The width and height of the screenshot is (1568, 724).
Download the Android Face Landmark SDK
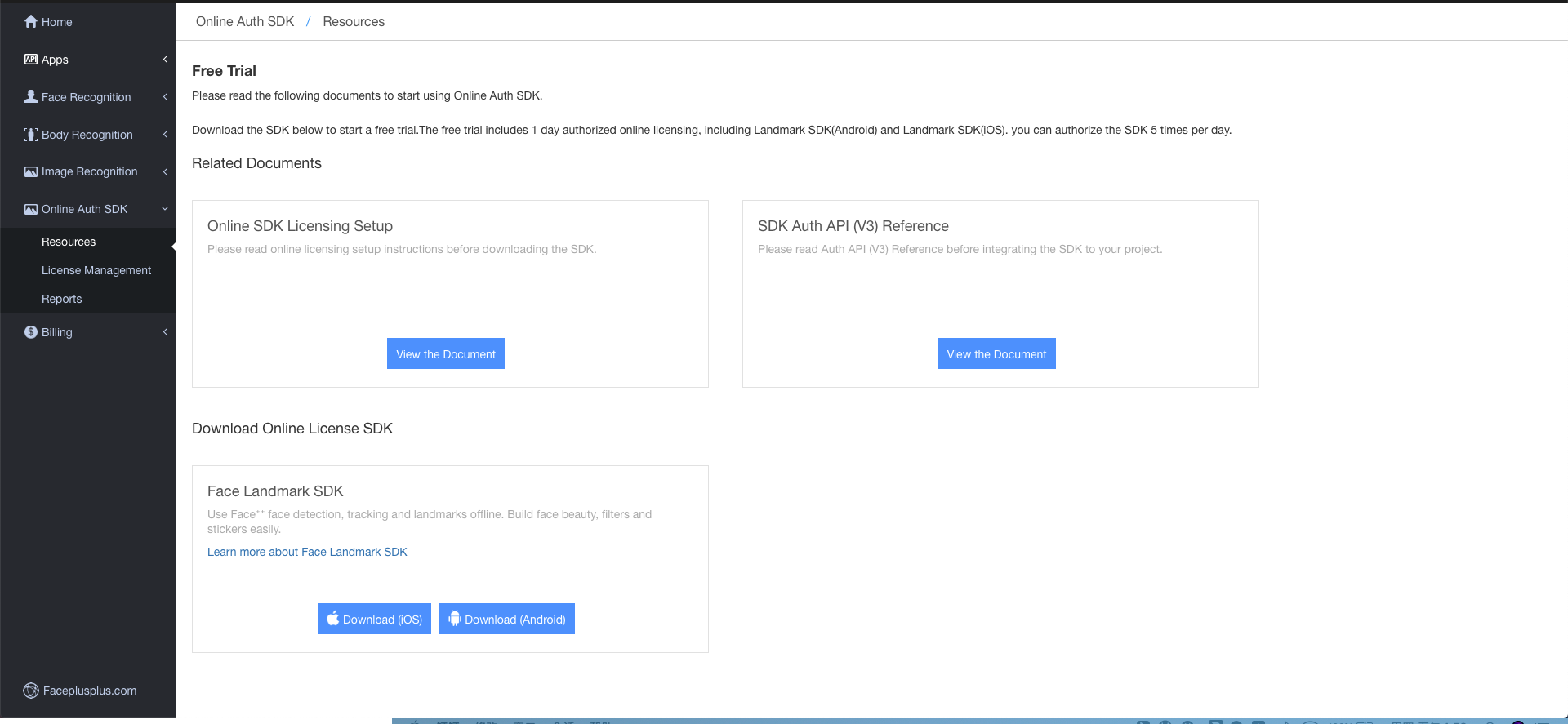(507, 619)
